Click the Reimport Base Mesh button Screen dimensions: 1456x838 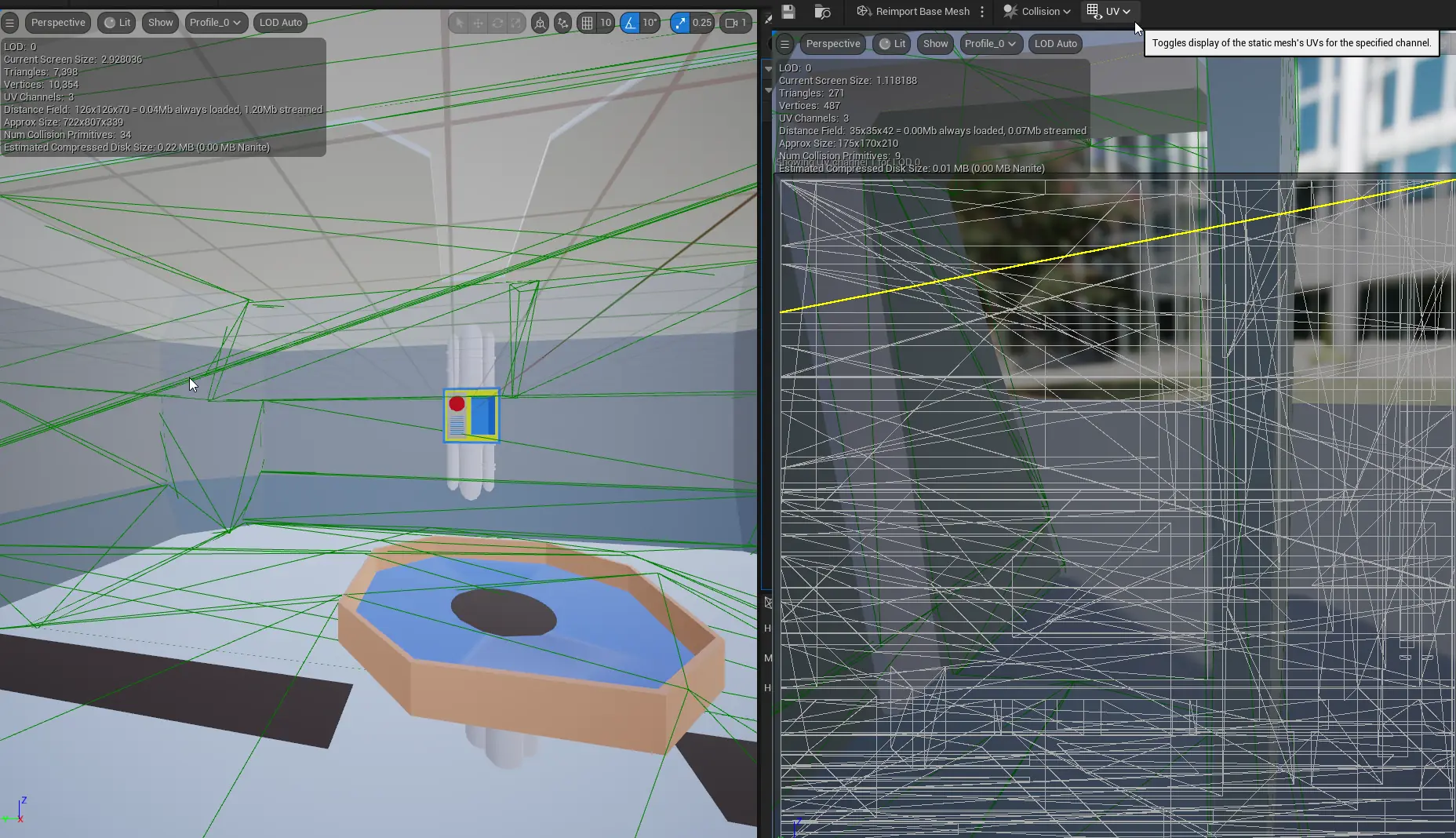913,11
